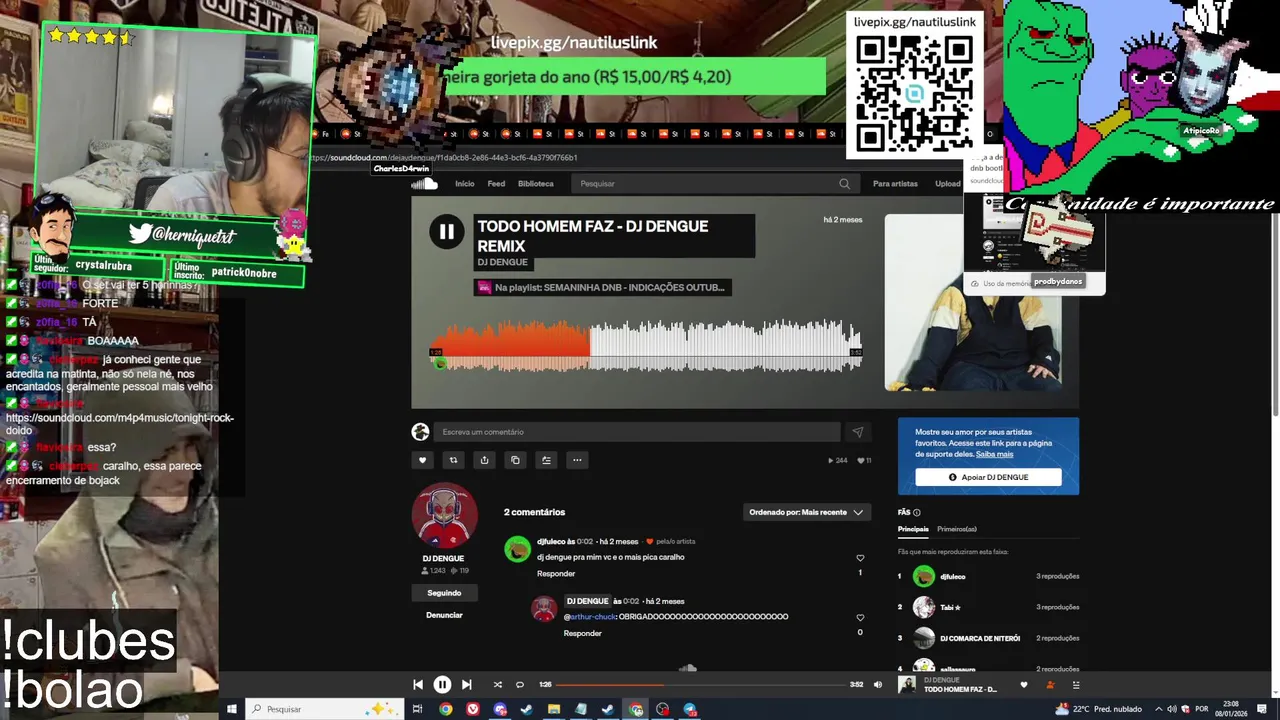Click Responder under DJ DENGUE's reply
Viewport: 1280px width, 720px height.
(x=582, y=633)
